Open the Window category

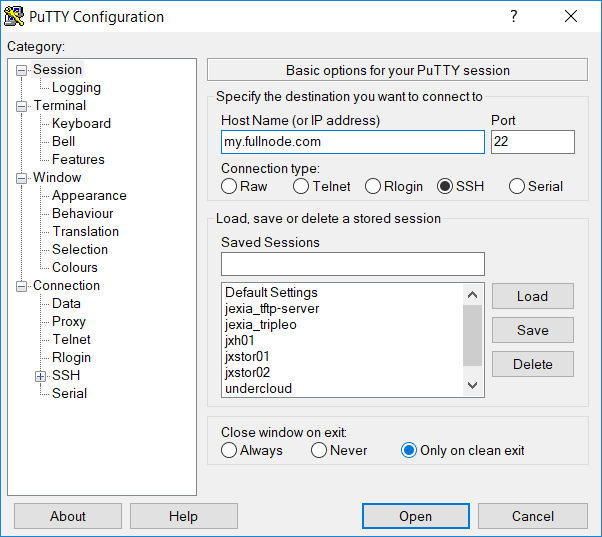click(x=57, y=177)
